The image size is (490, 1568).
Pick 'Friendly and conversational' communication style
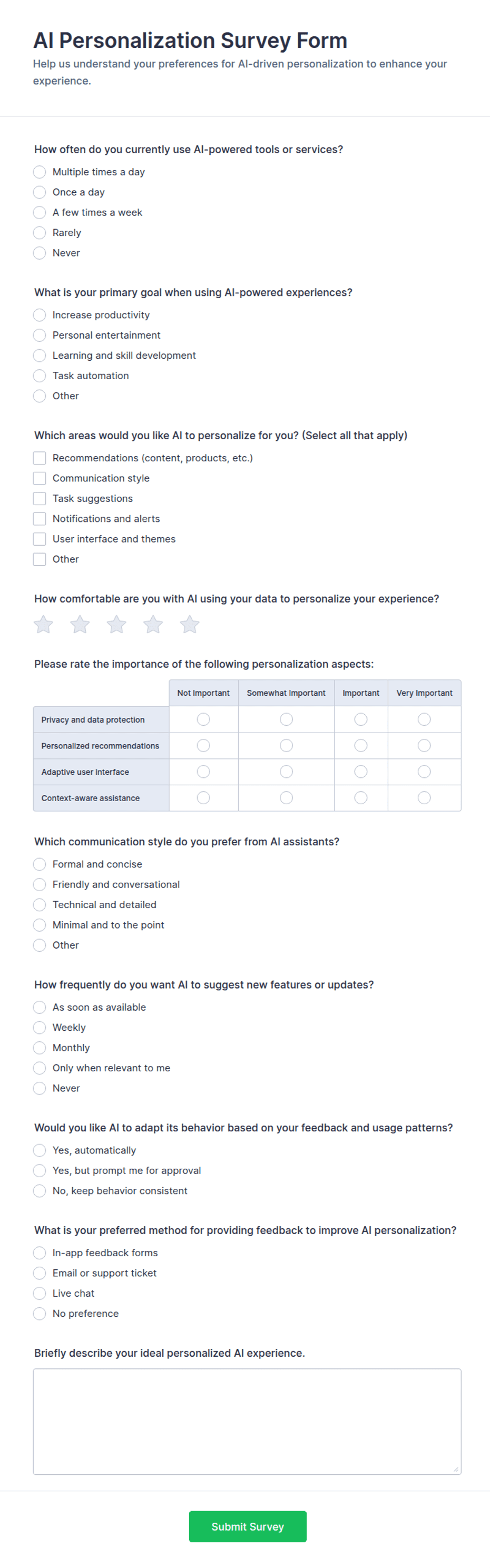click(40, 884)
